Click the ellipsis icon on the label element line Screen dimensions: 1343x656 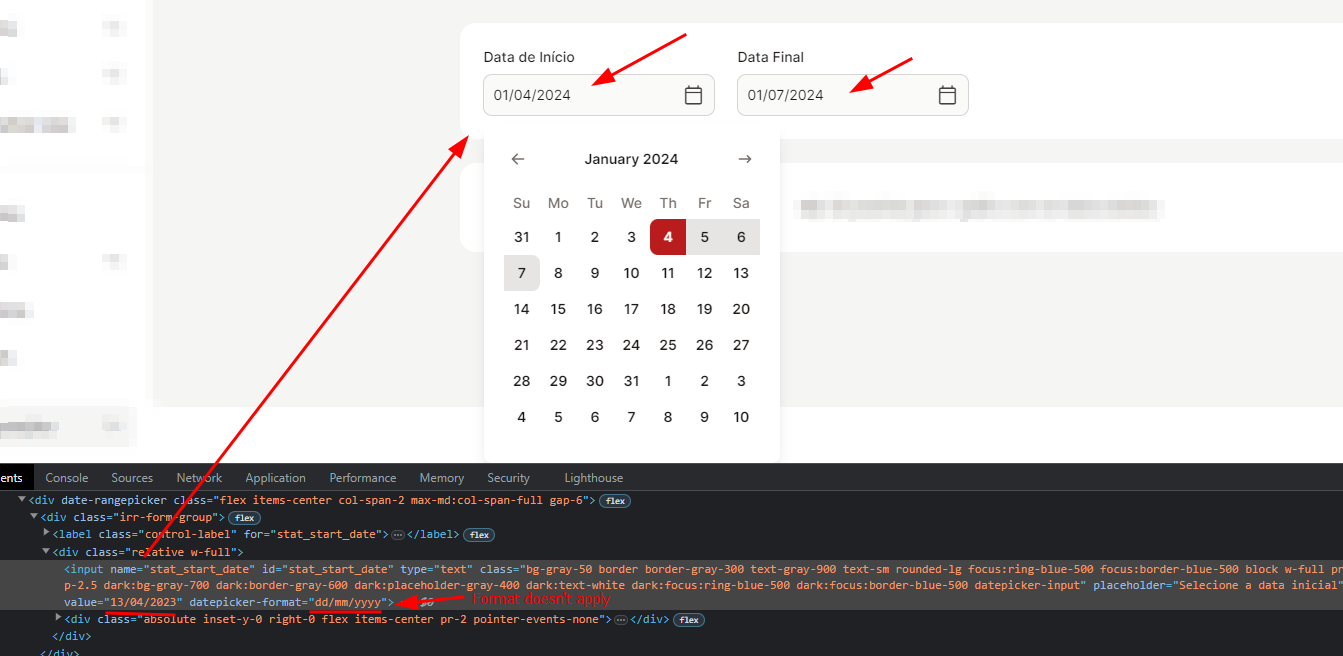pyautogui.click(x=397, y=534)
